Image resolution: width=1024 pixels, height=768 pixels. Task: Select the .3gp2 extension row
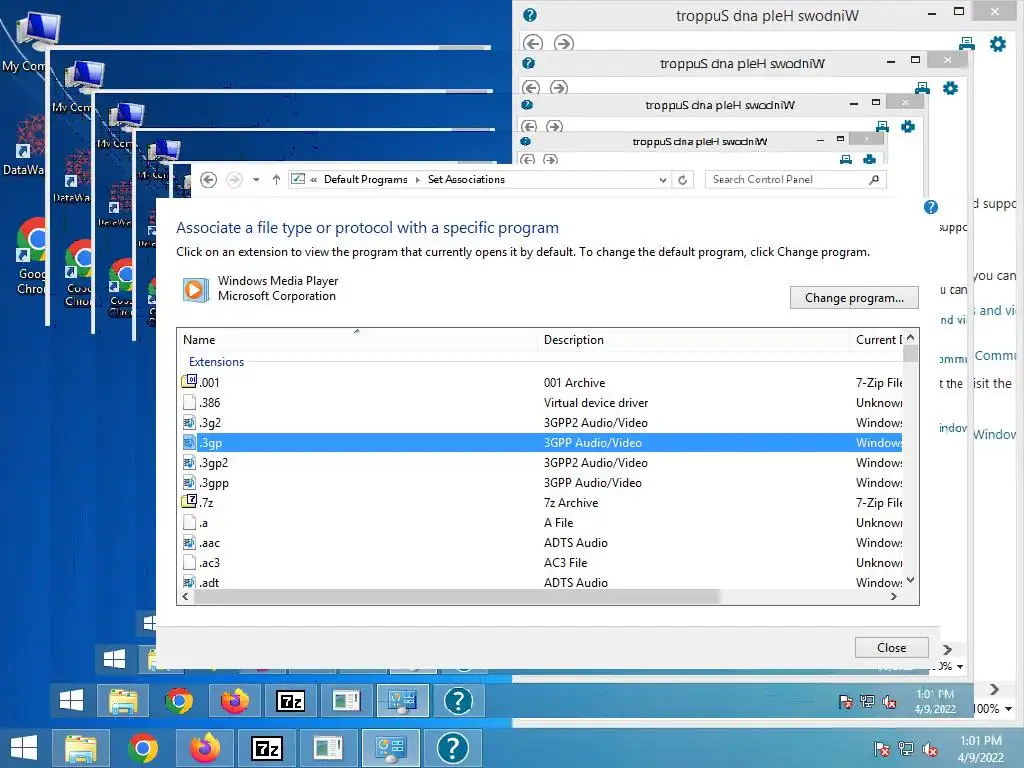point(540,463)
